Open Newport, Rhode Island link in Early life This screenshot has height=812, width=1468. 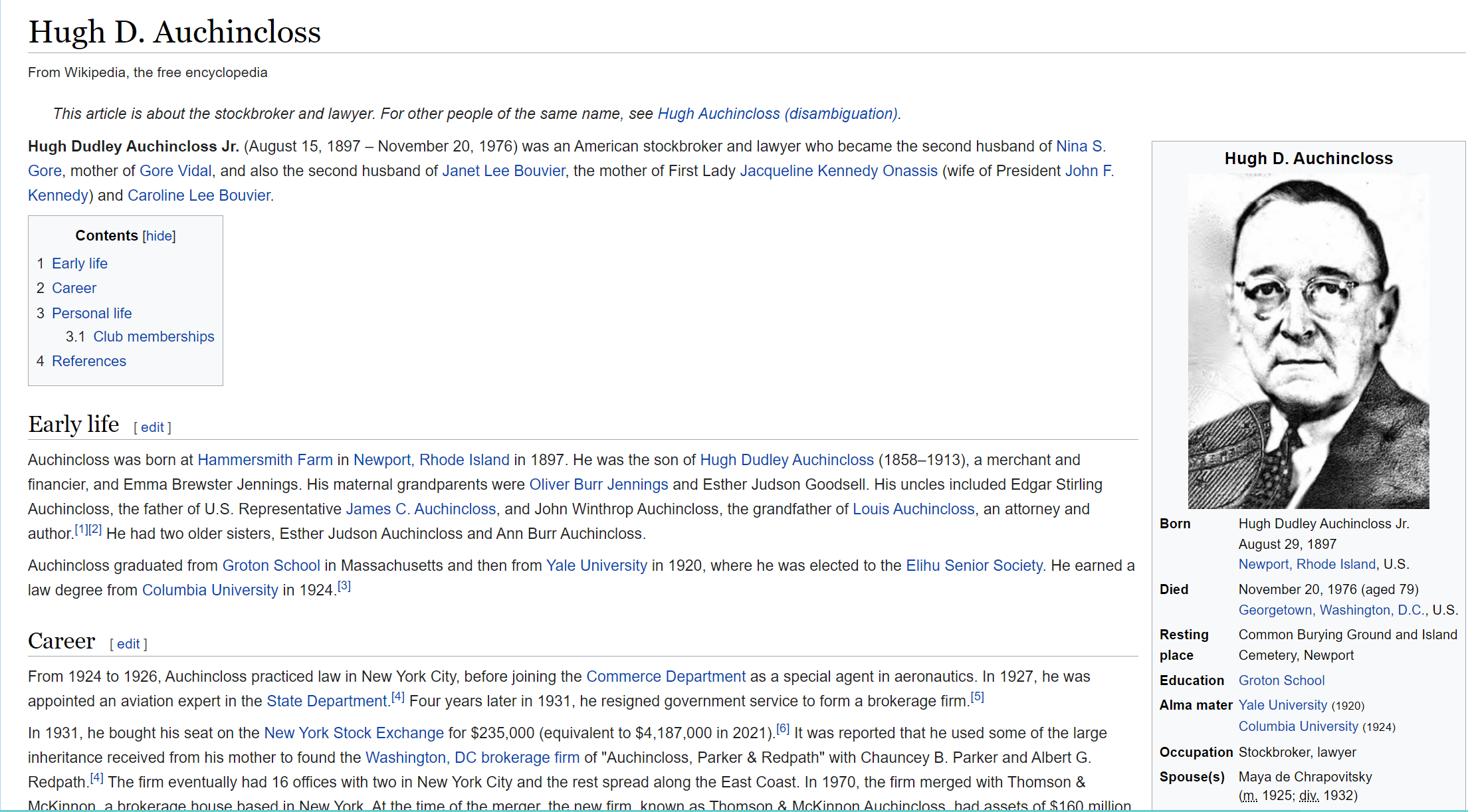click(431, 460)
